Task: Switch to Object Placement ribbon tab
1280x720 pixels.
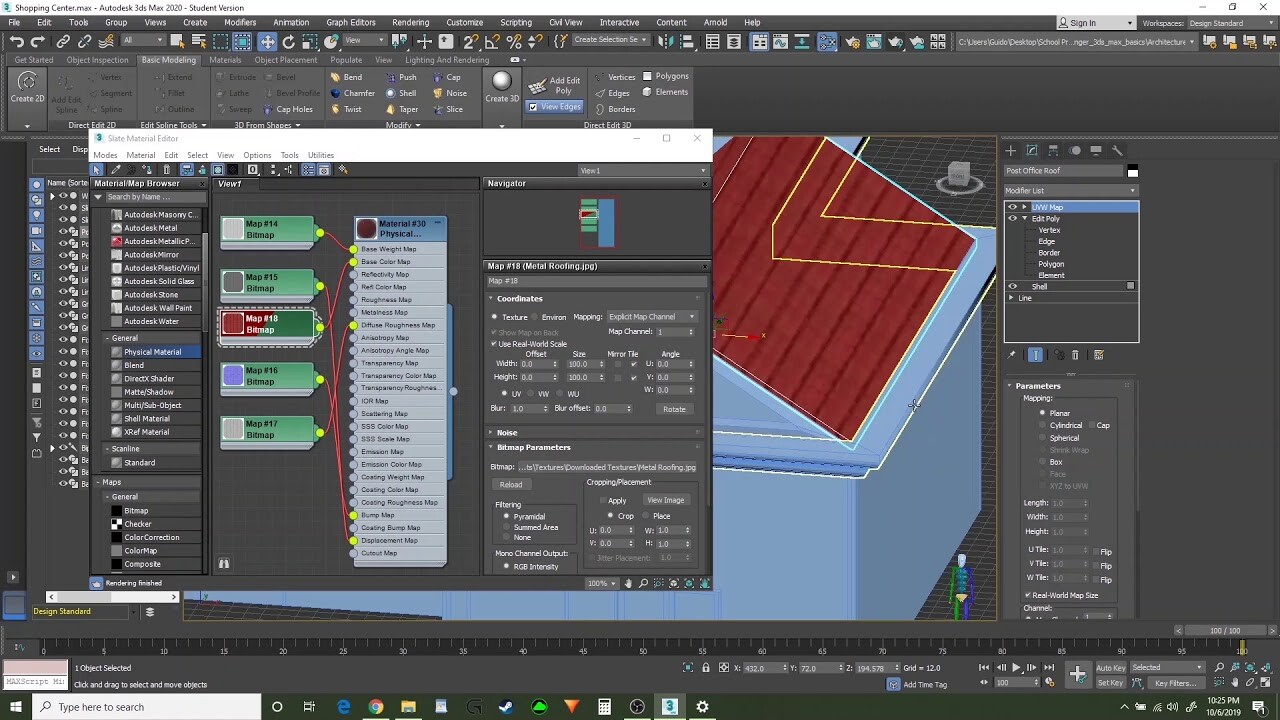Action: tap(285, 60)
